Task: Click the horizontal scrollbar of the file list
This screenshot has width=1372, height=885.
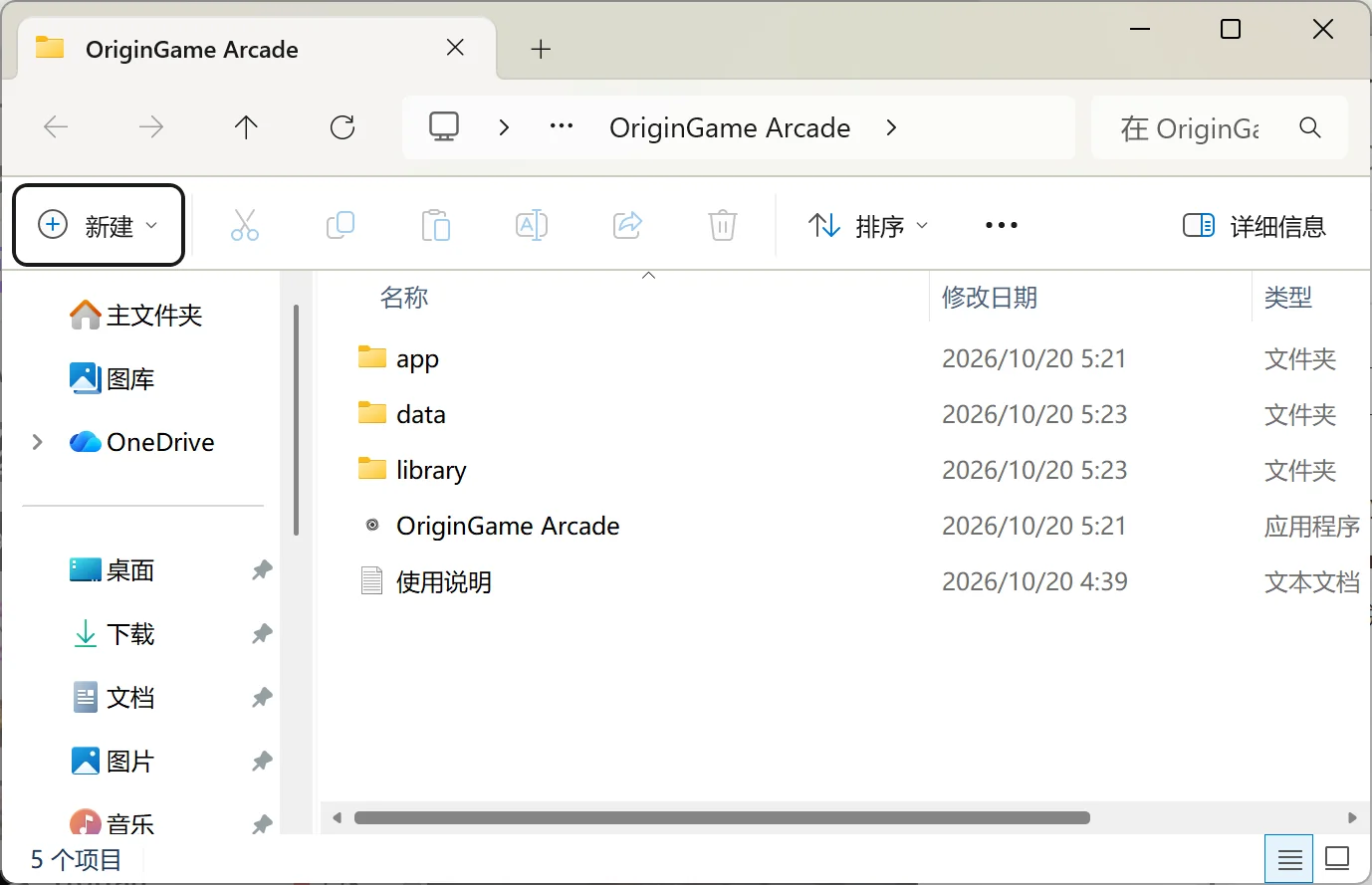Action: (722, 818)
